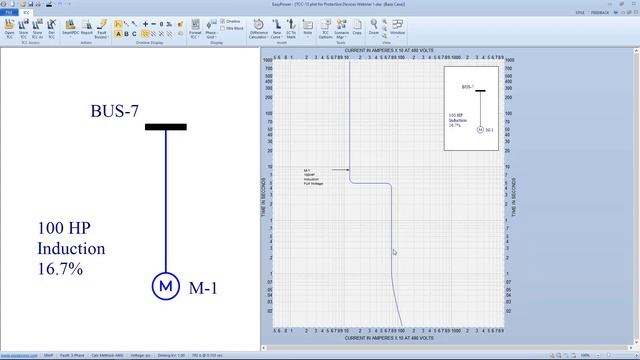Insert a Note
This screenshot has height=360, width=640.
pos(308,28)
